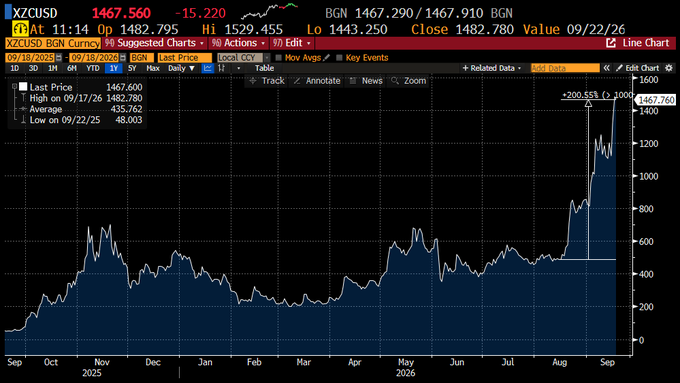Image resolution: width=680 pixels, height=383 pixels.
Task: Click the Add Data input field
Action: tap(565, 68)
